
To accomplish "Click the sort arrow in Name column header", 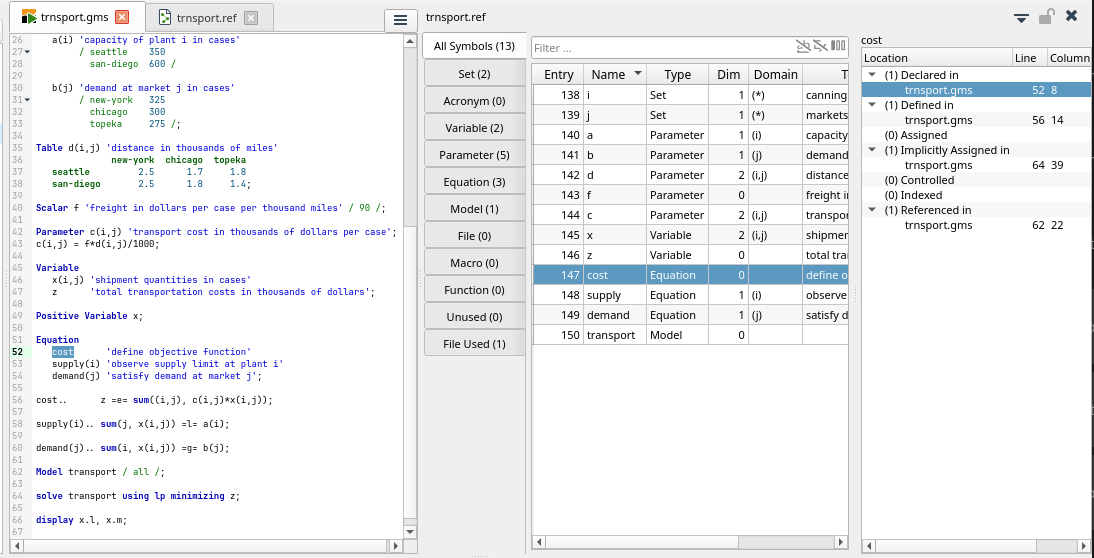I will click(636, 75).
